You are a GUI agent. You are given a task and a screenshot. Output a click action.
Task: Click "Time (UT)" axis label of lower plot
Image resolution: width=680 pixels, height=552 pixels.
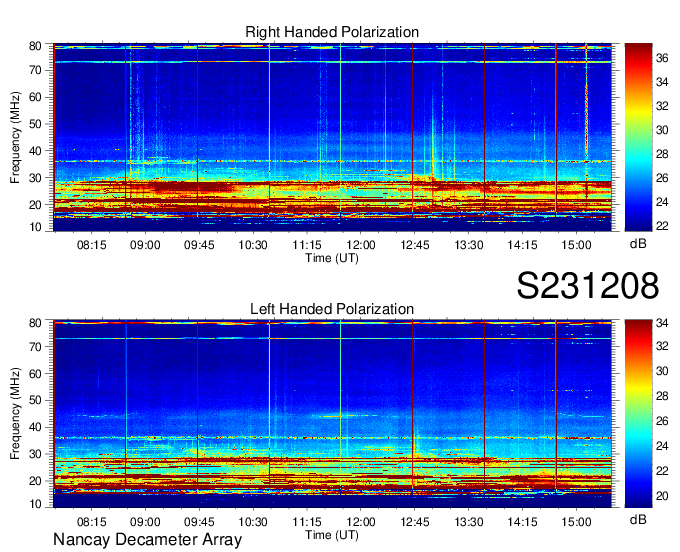coord(332,535)
